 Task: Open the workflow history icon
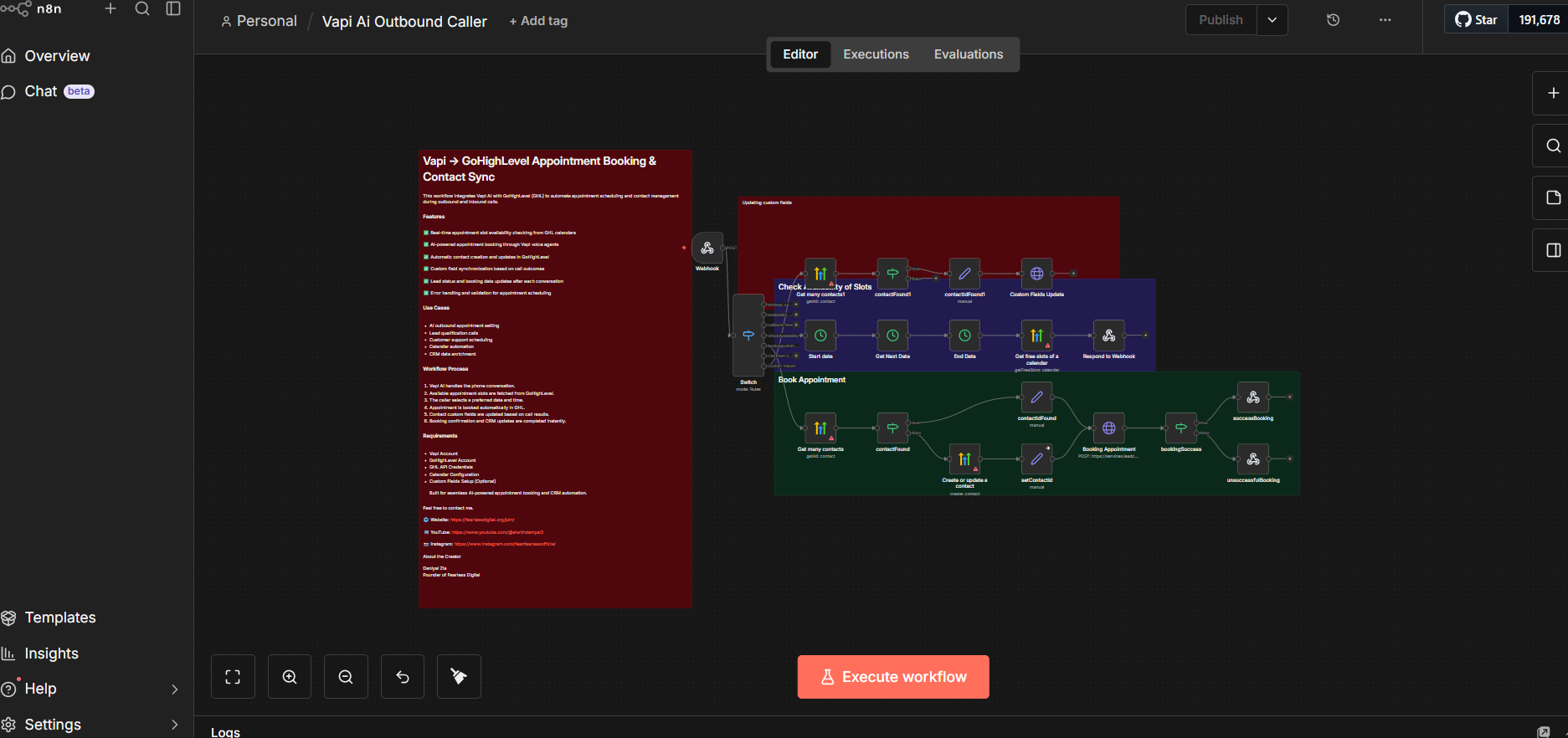pos(1334,20)
